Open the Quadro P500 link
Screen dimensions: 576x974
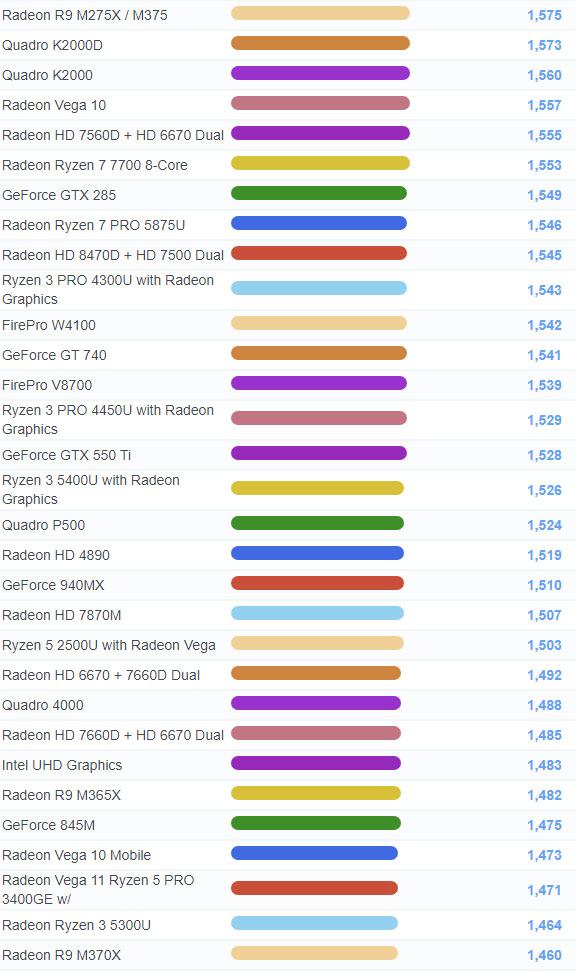[43, 525]
